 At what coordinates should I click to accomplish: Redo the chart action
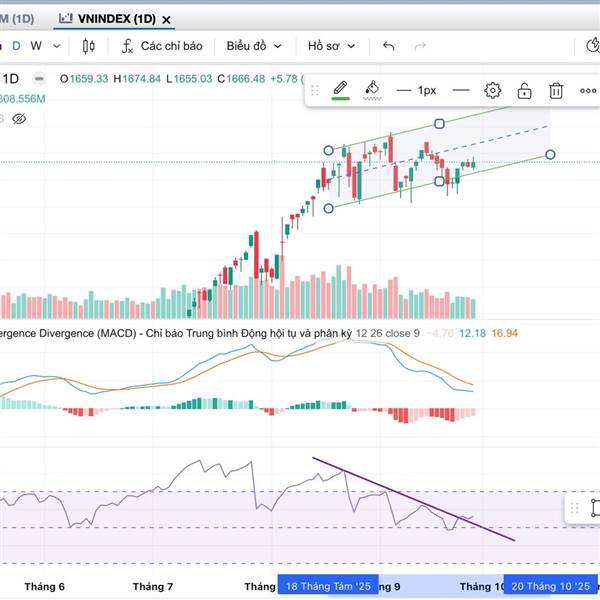pyautogui.click(x=420, y=46)
